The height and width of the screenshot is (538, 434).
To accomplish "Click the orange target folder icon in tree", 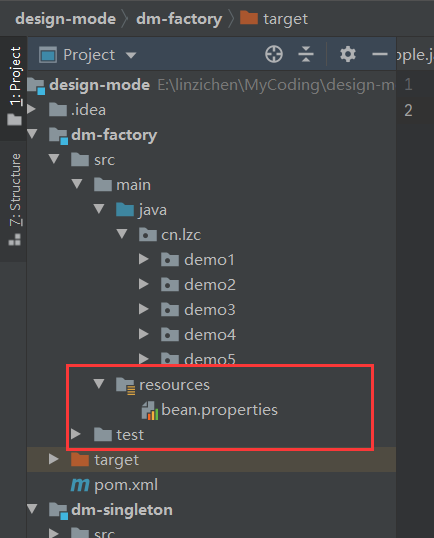I will 80,460.
